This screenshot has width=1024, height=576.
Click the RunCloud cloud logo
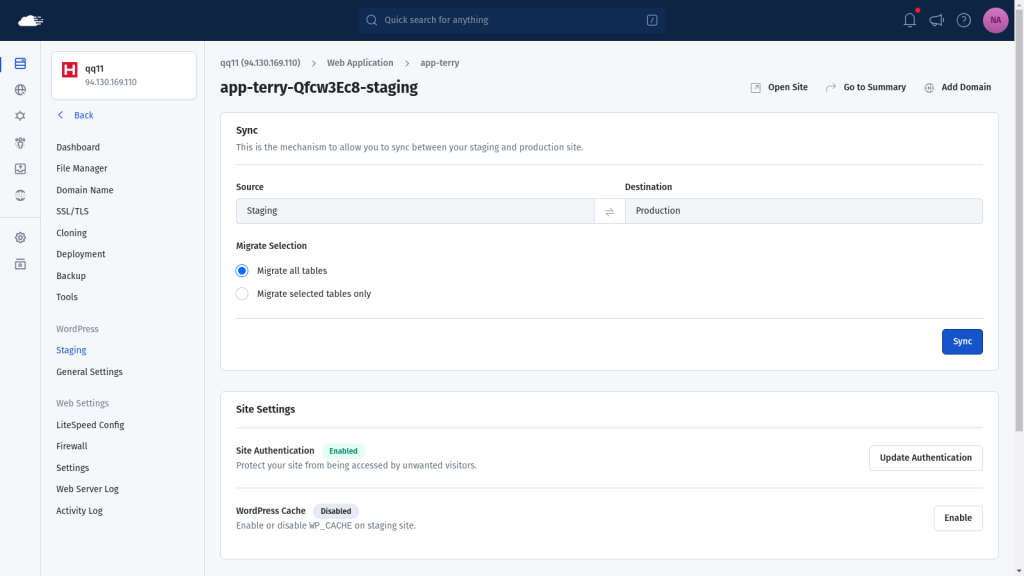(x=32, y=20)
